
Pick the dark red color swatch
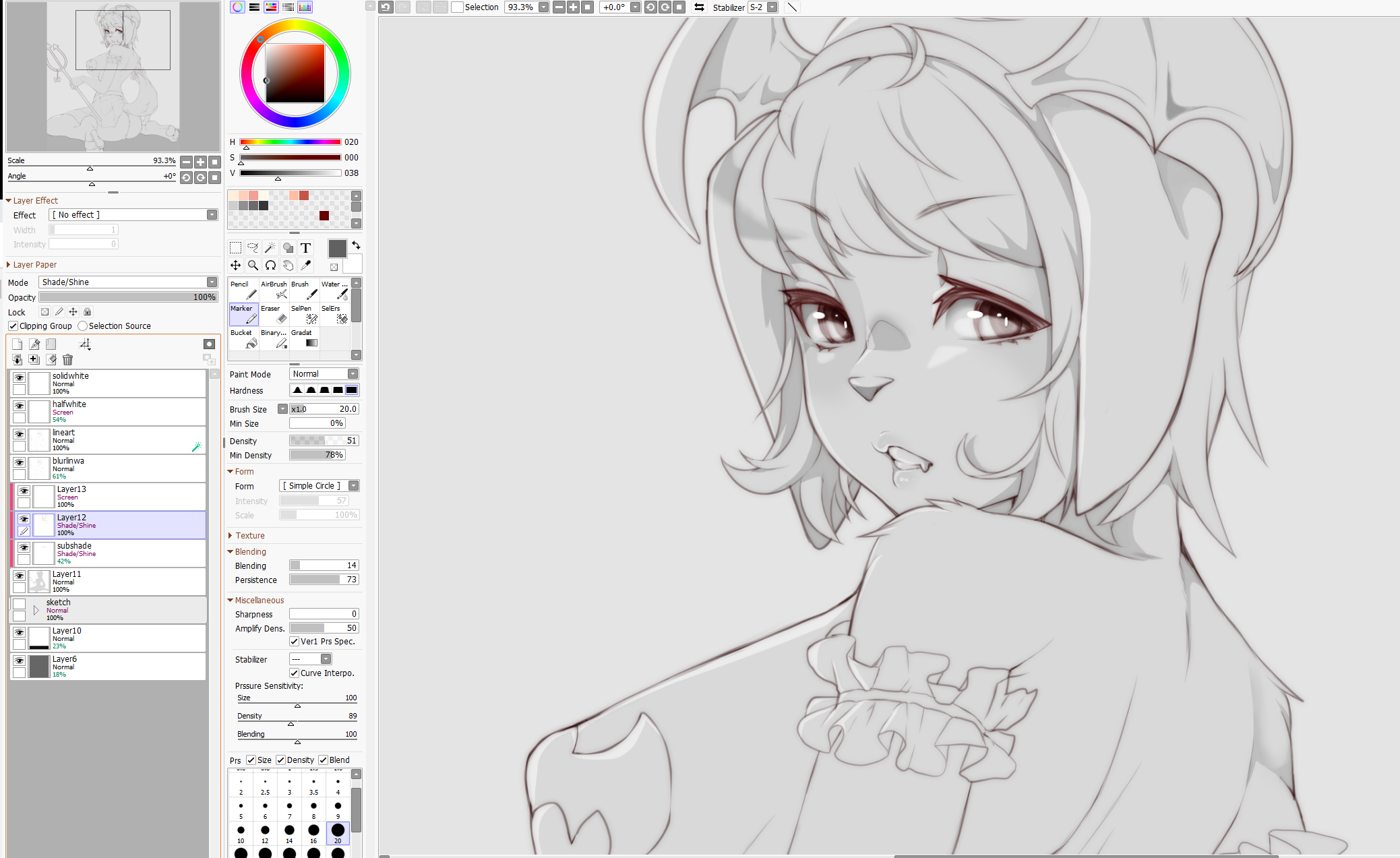click(324, 216)
